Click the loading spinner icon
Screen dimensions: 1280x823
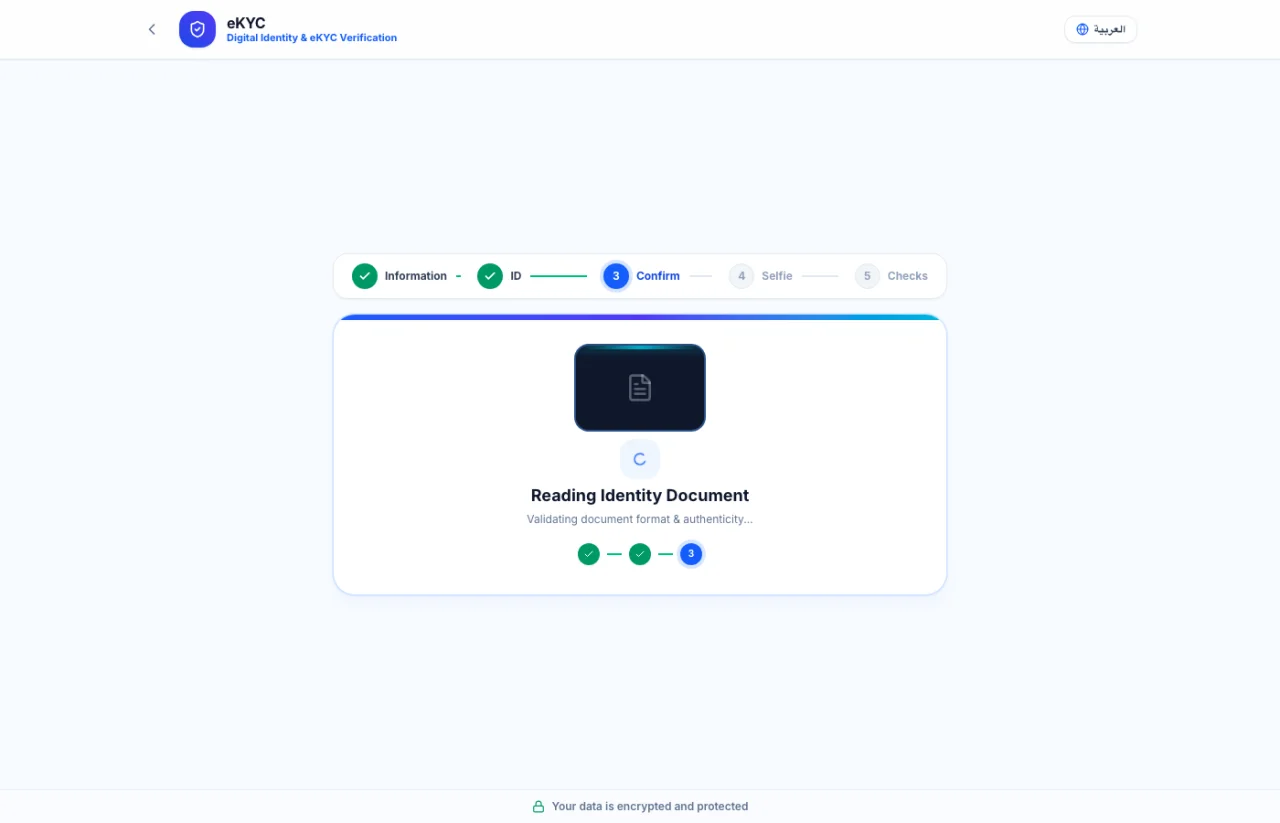tap(640, 459)
